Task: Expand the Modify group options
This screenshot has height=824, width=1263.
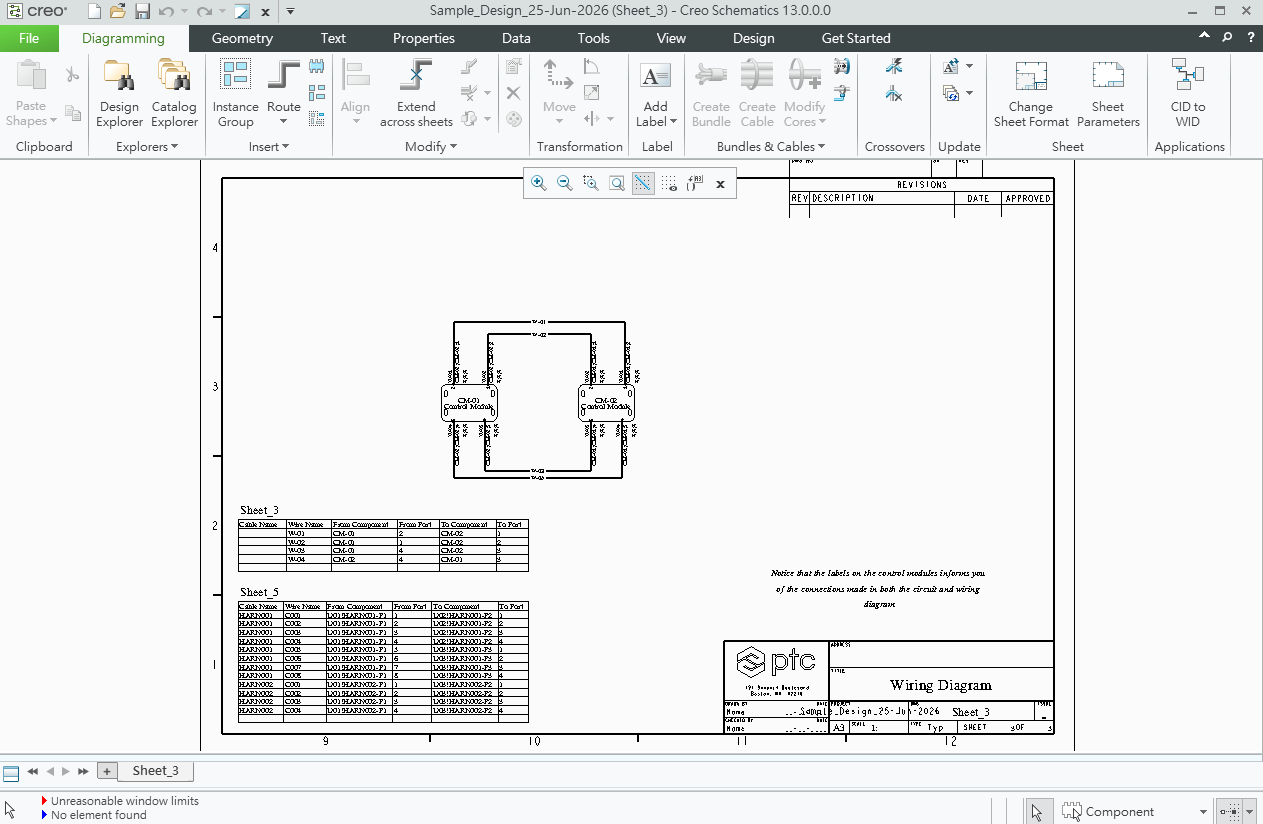Action: click(x=432, y=146)
